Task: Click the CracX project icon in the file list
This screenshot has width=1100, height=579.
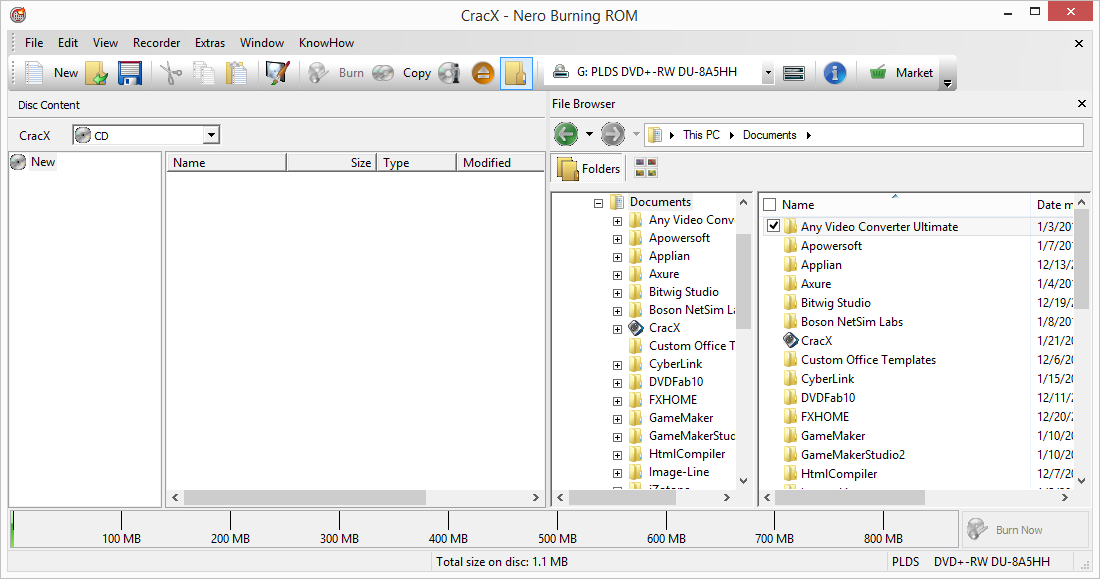Action: click(791, 340)
